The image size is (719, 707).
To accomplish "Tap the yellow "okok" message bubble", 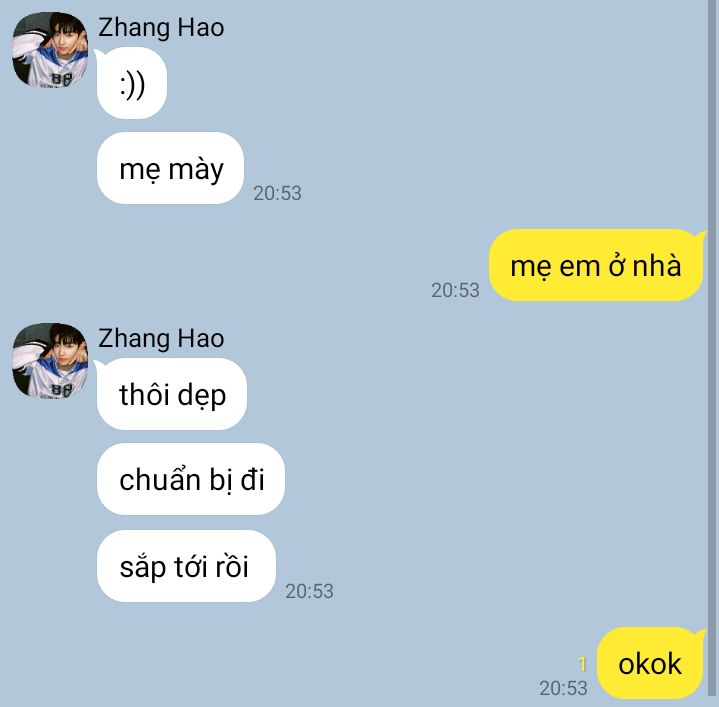I will [649, 663].
